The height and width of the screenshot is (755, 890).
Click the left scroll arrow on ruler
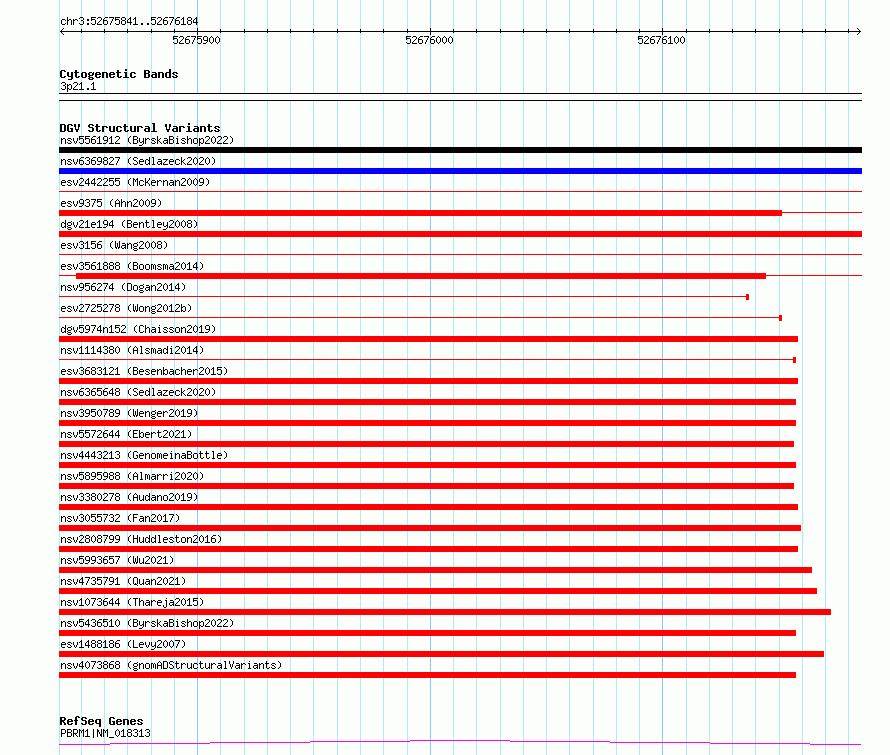pyautogui.click(x=62, y=31)
